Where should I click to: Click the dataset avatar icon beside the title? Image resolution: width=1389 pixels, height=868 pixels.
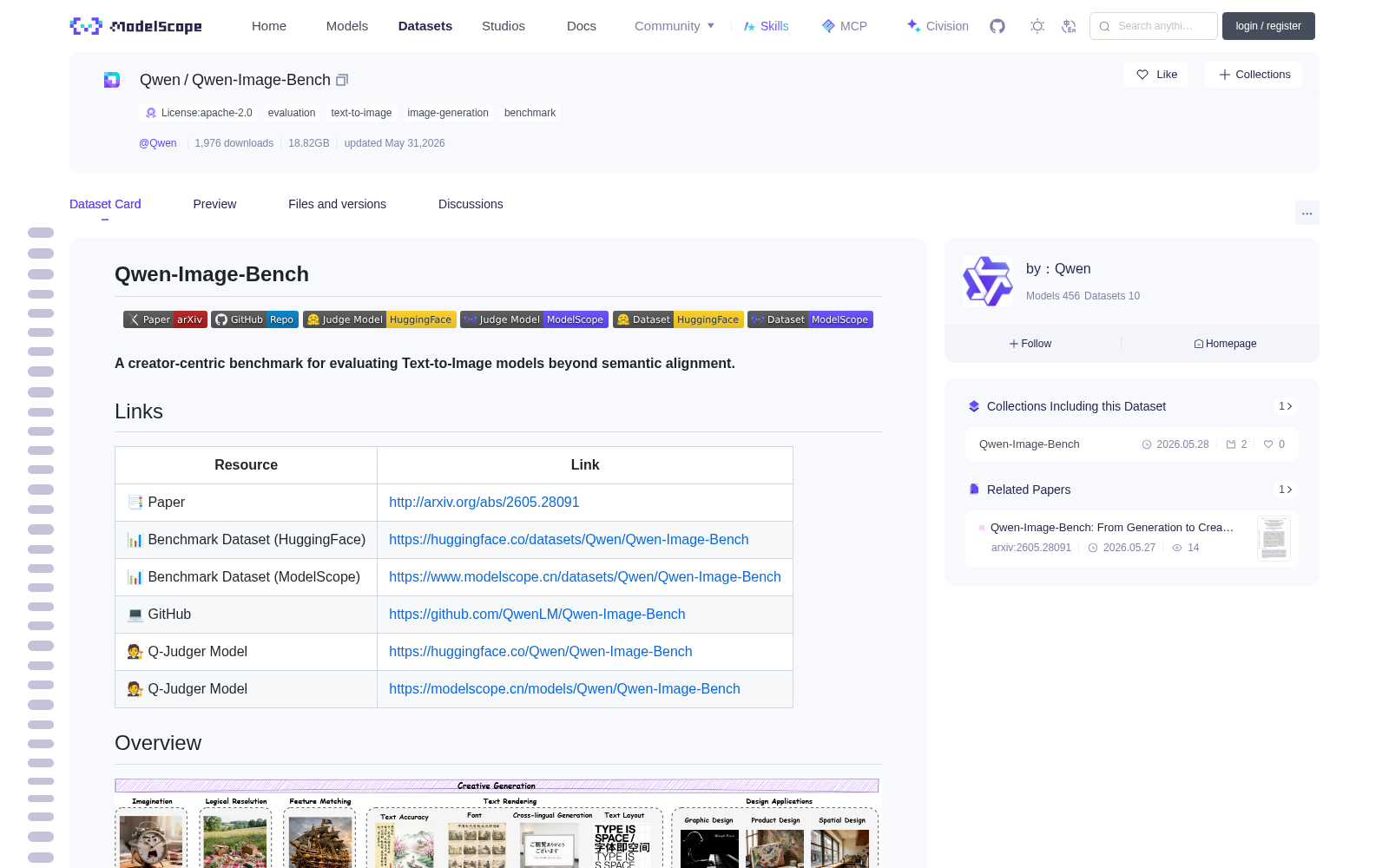[x=112, y=80]
